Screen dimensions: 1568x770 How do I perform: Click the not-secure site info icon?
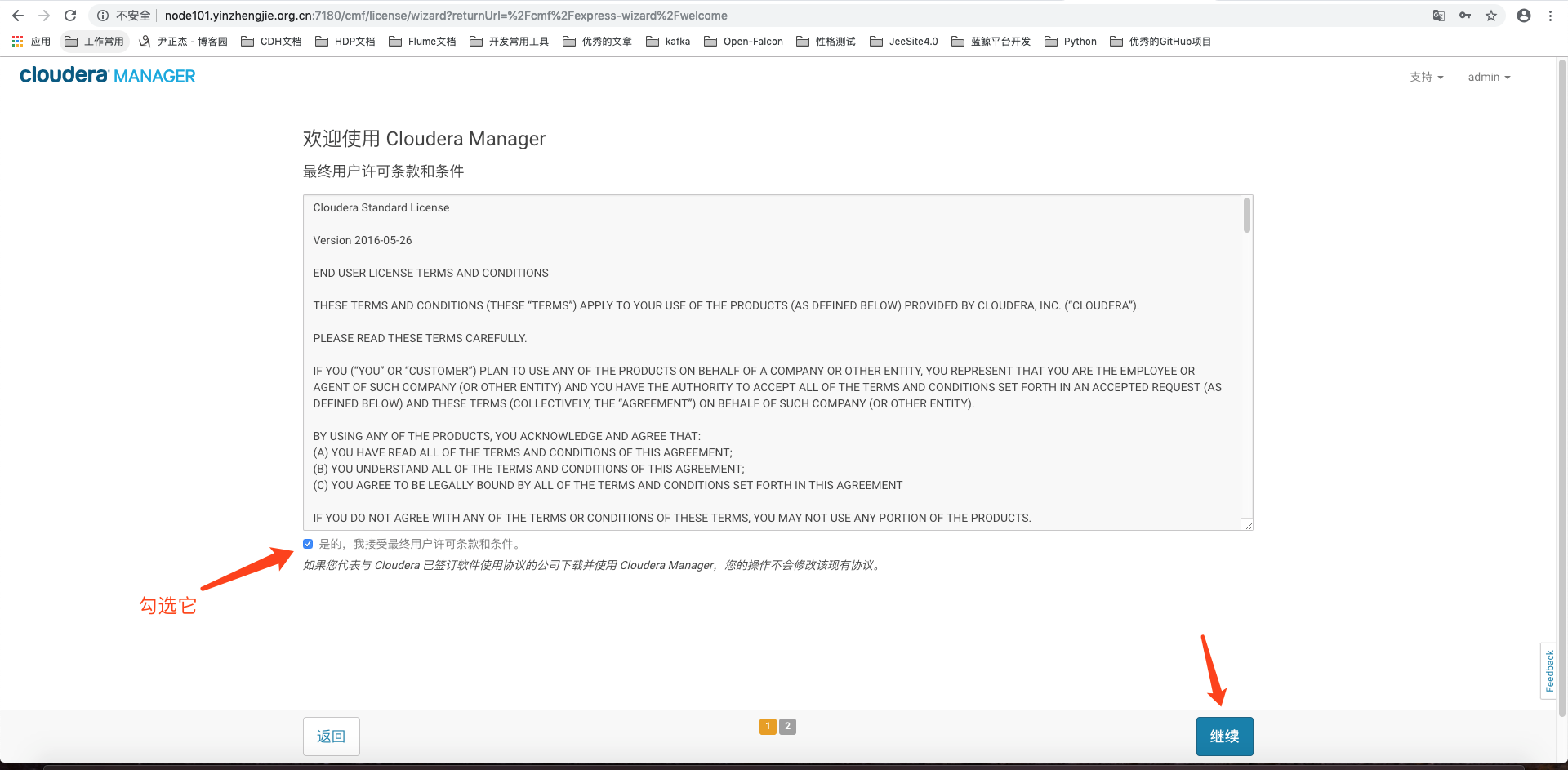pos(103,16)
